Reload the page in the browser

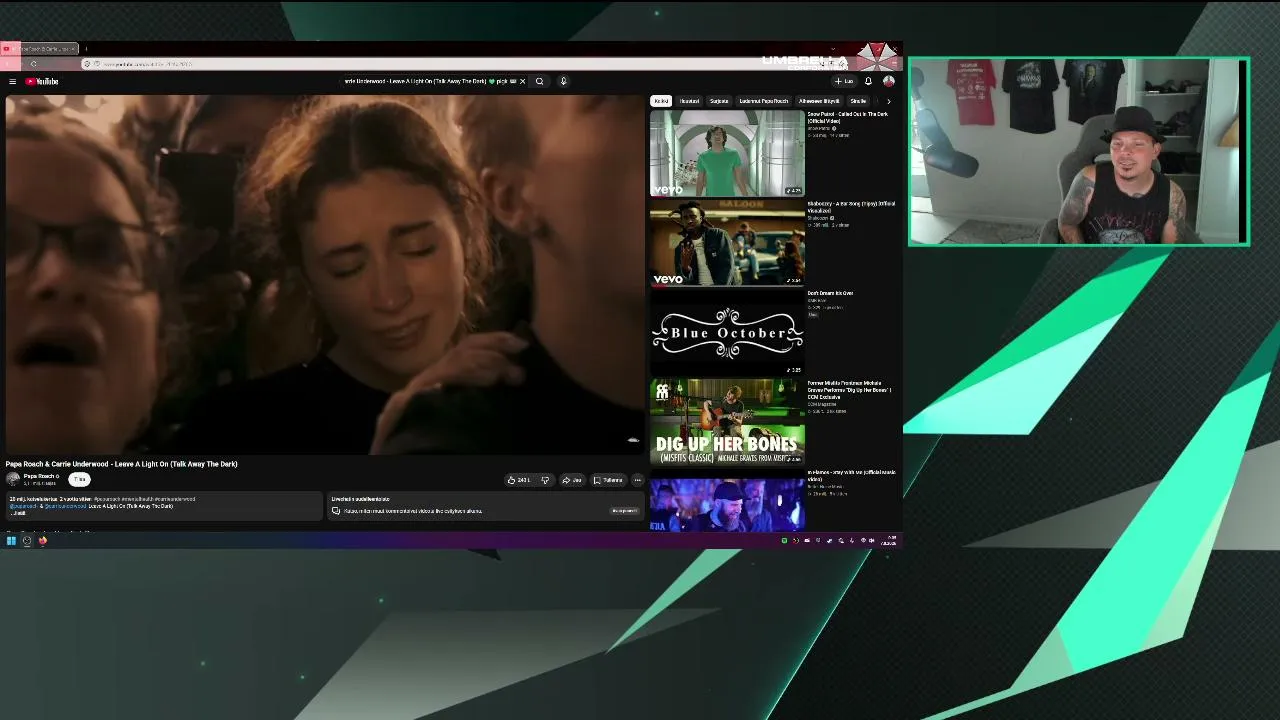[x=33, y=64]
